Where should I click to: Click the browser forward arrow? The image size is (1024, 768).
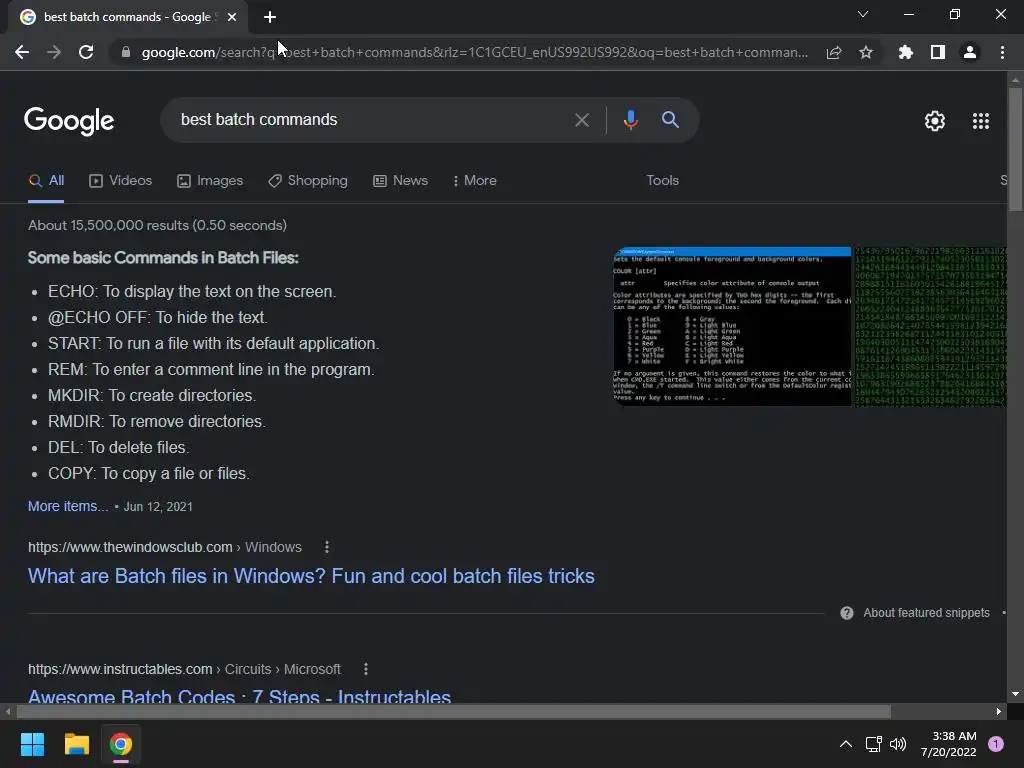pyautogui.click(x=54, y=52)
